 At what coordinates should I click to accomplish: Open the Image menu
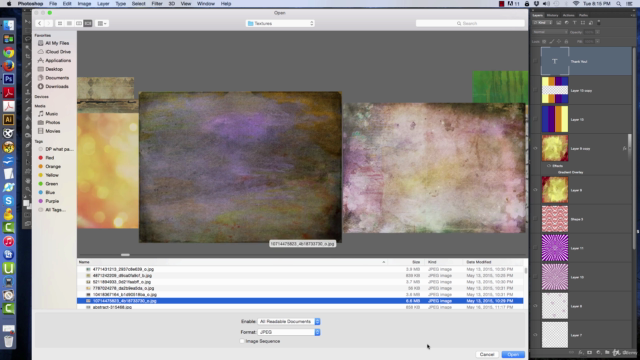(x=84, y=4)
